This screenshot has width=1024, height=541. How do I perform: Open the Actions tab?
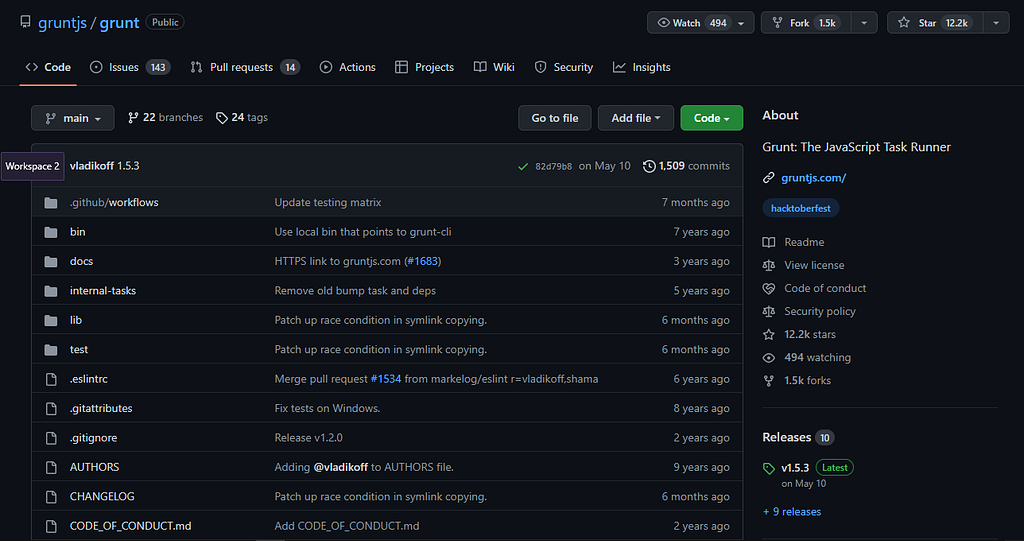(347, 67)
